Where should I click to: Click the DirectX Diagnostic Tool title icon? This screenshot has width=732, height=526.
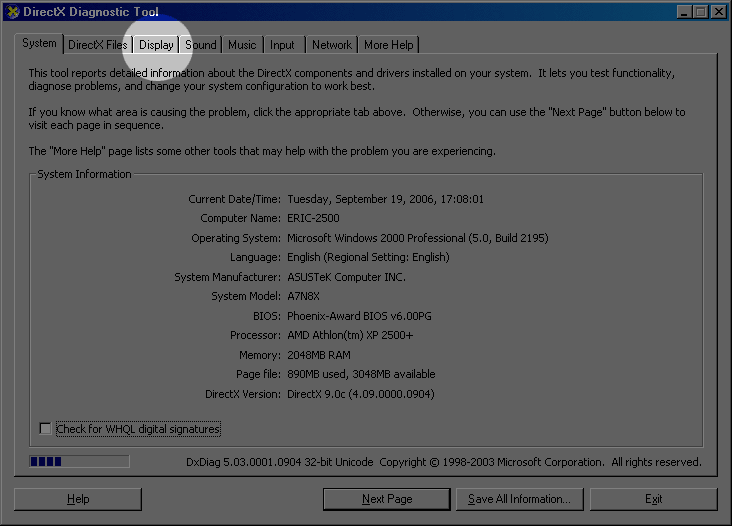13,12
